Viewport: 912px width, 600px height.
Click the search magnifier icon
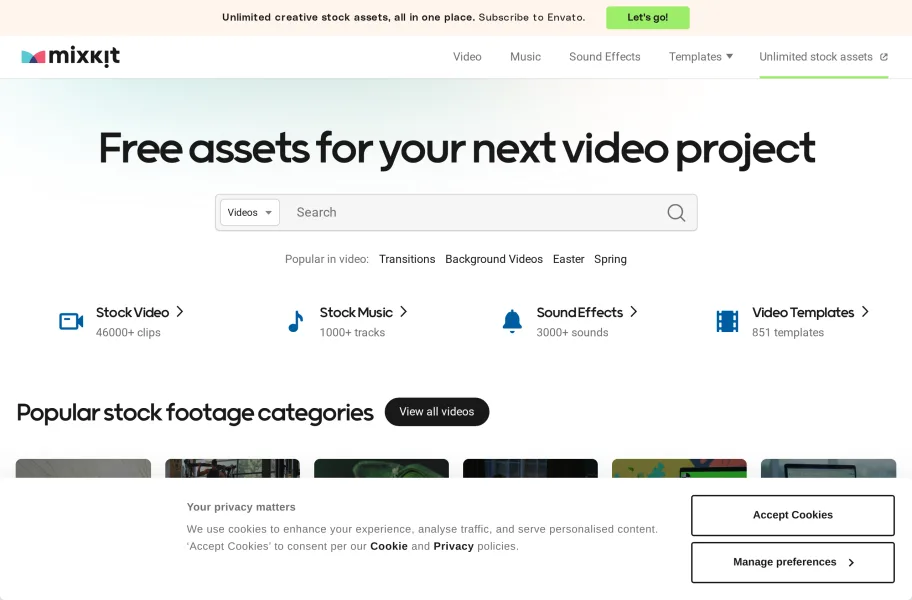[676, 213]
